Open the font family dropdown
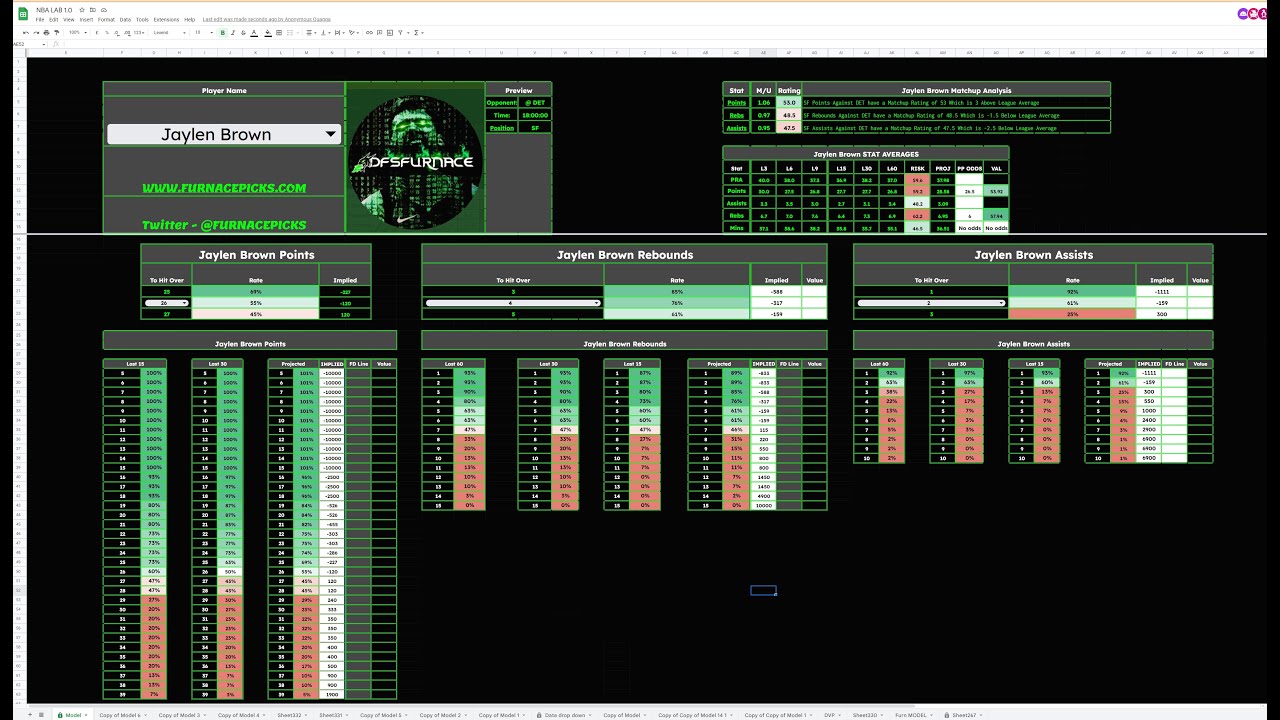Image resolution: width=1280 pixels, height=720 pixels. tap(169, 32)
